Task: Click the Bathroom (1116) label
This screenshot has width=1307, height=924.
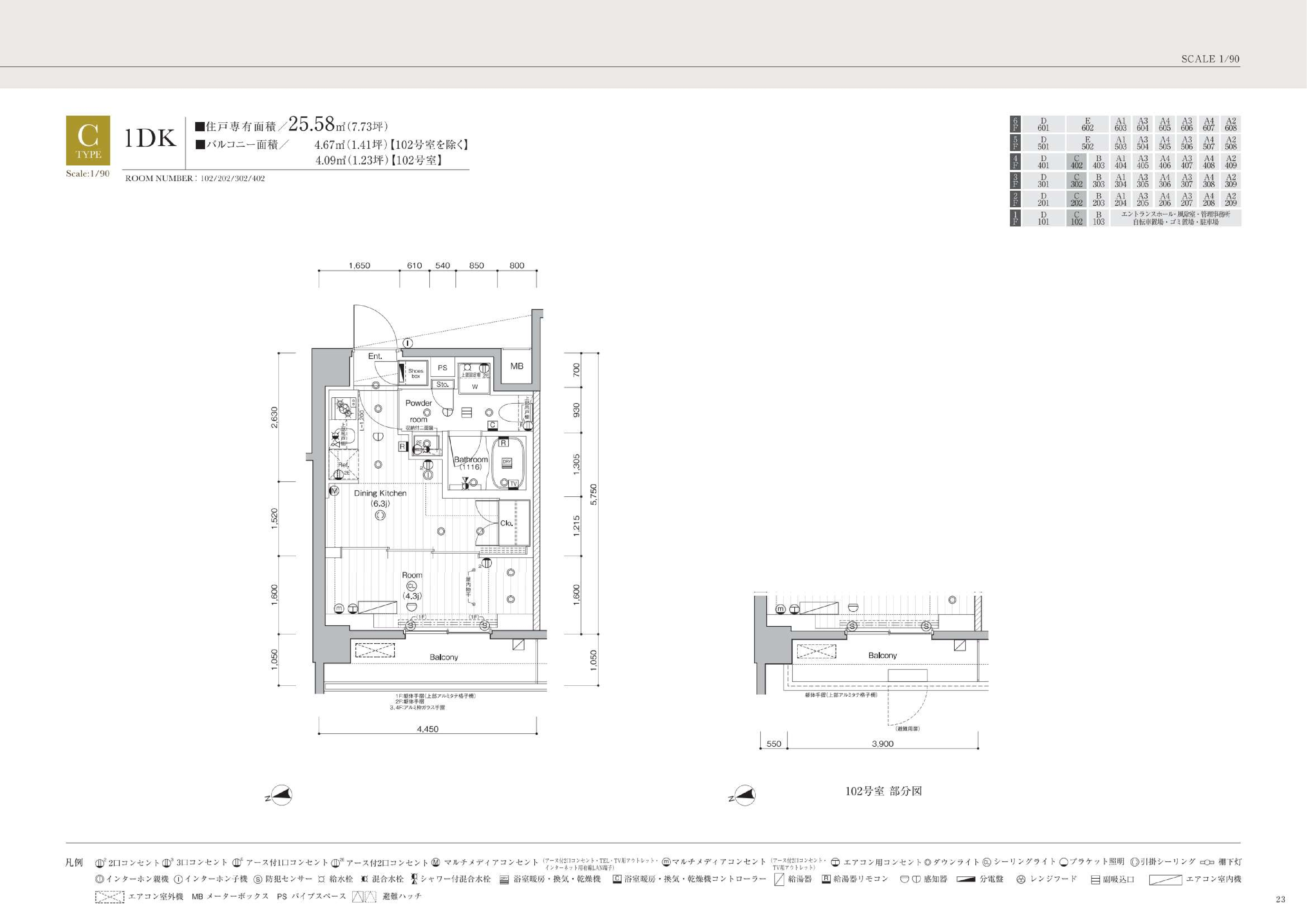Action: pos(471,463)
